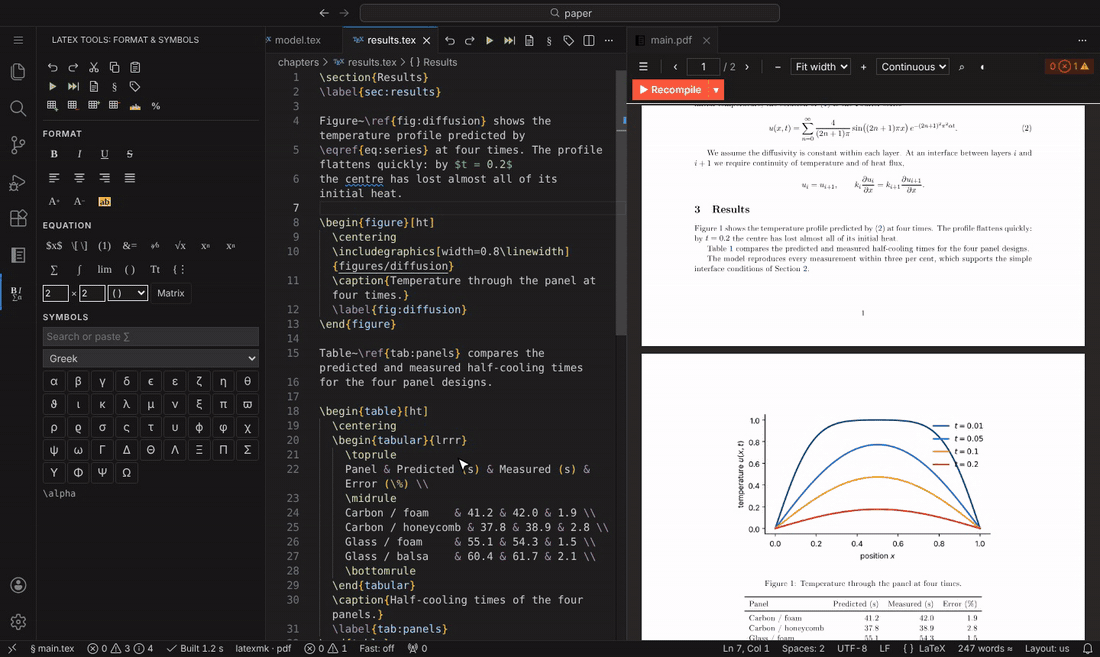
Task: Click 'latexmk · pdf' recipe in the status bar
Action: click(x=263, y=649)
